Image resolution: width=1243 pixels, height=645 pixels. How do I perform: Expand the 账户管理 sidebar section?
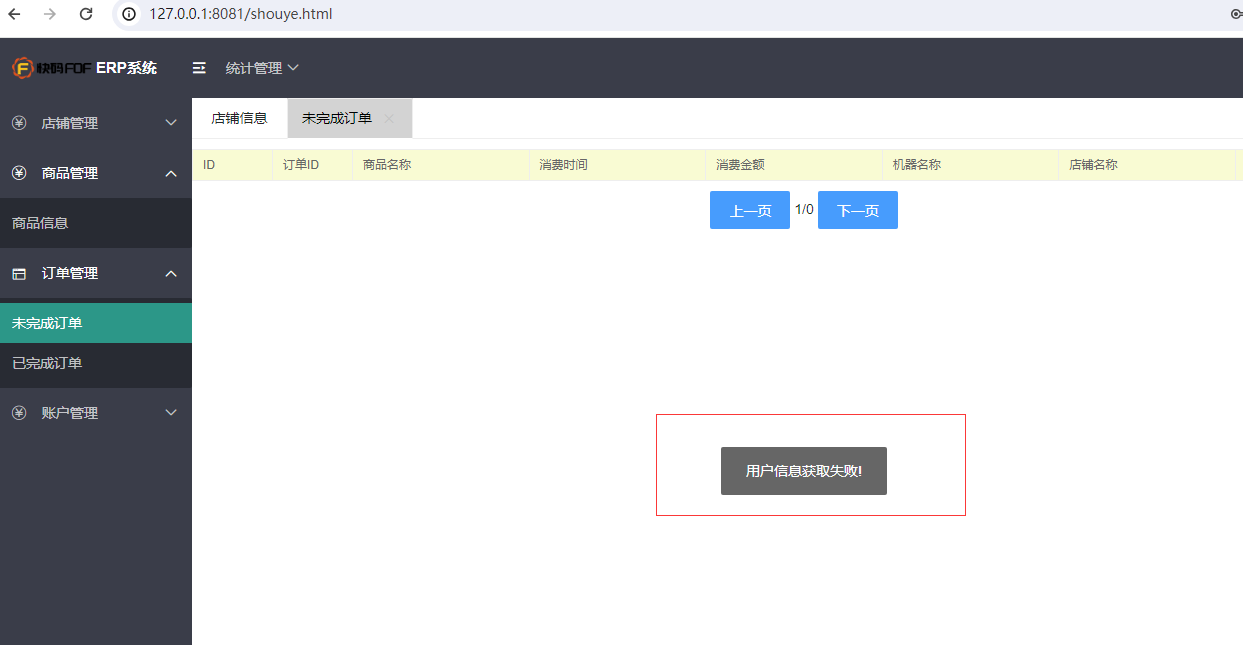click(96, 413)
